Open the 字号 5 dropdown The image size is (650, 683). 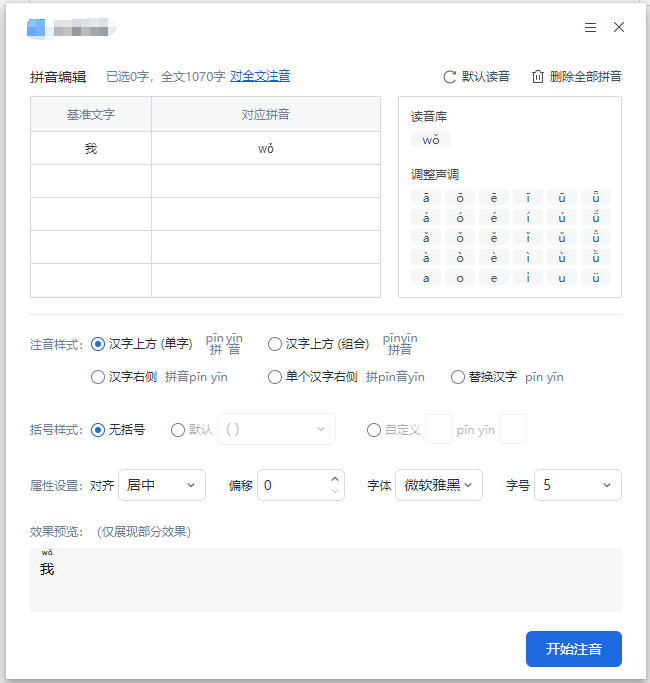pyautogui.click(x=578, y=485)
